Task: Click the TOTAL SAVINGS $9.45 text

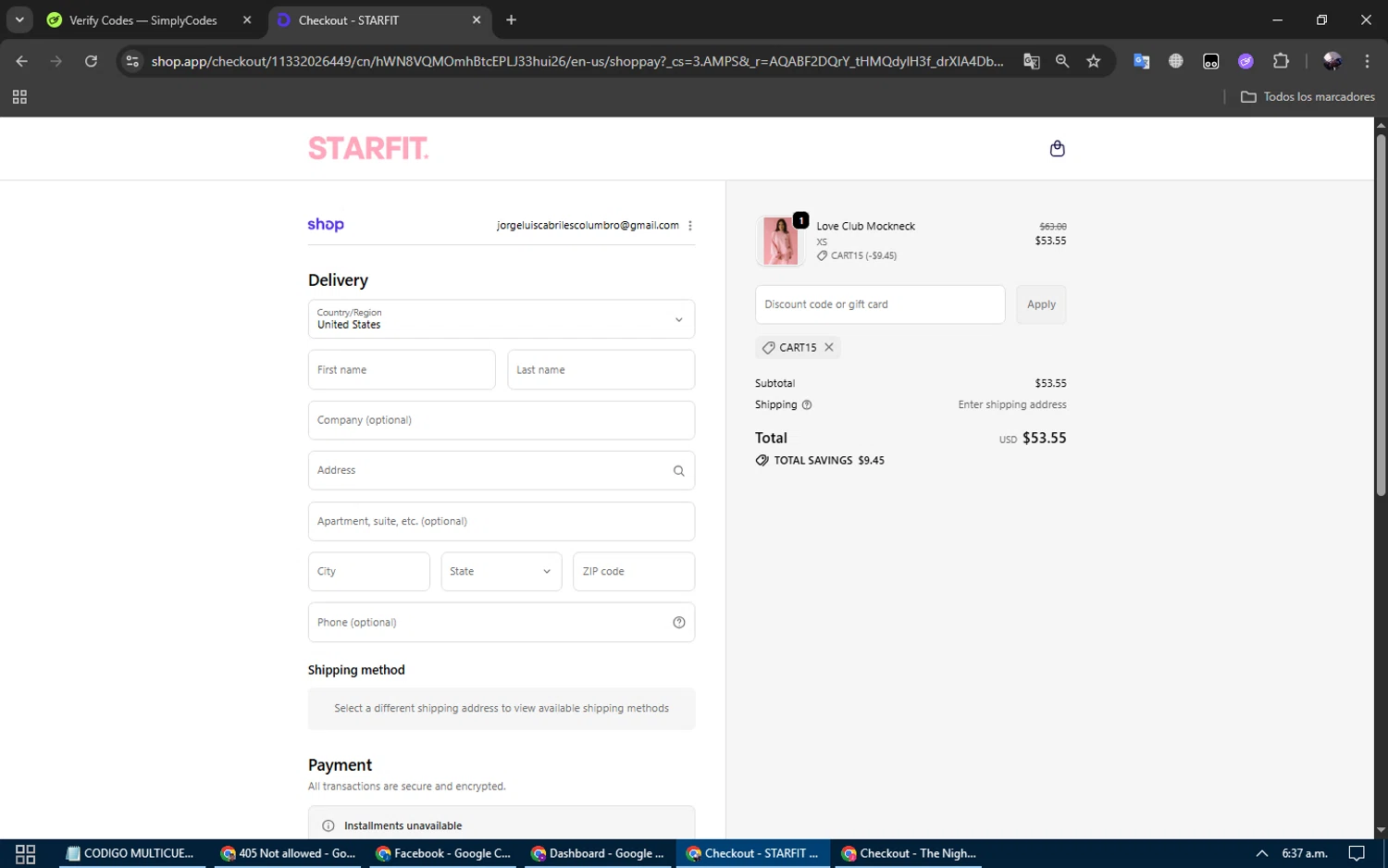Action: tap(829, 460)
